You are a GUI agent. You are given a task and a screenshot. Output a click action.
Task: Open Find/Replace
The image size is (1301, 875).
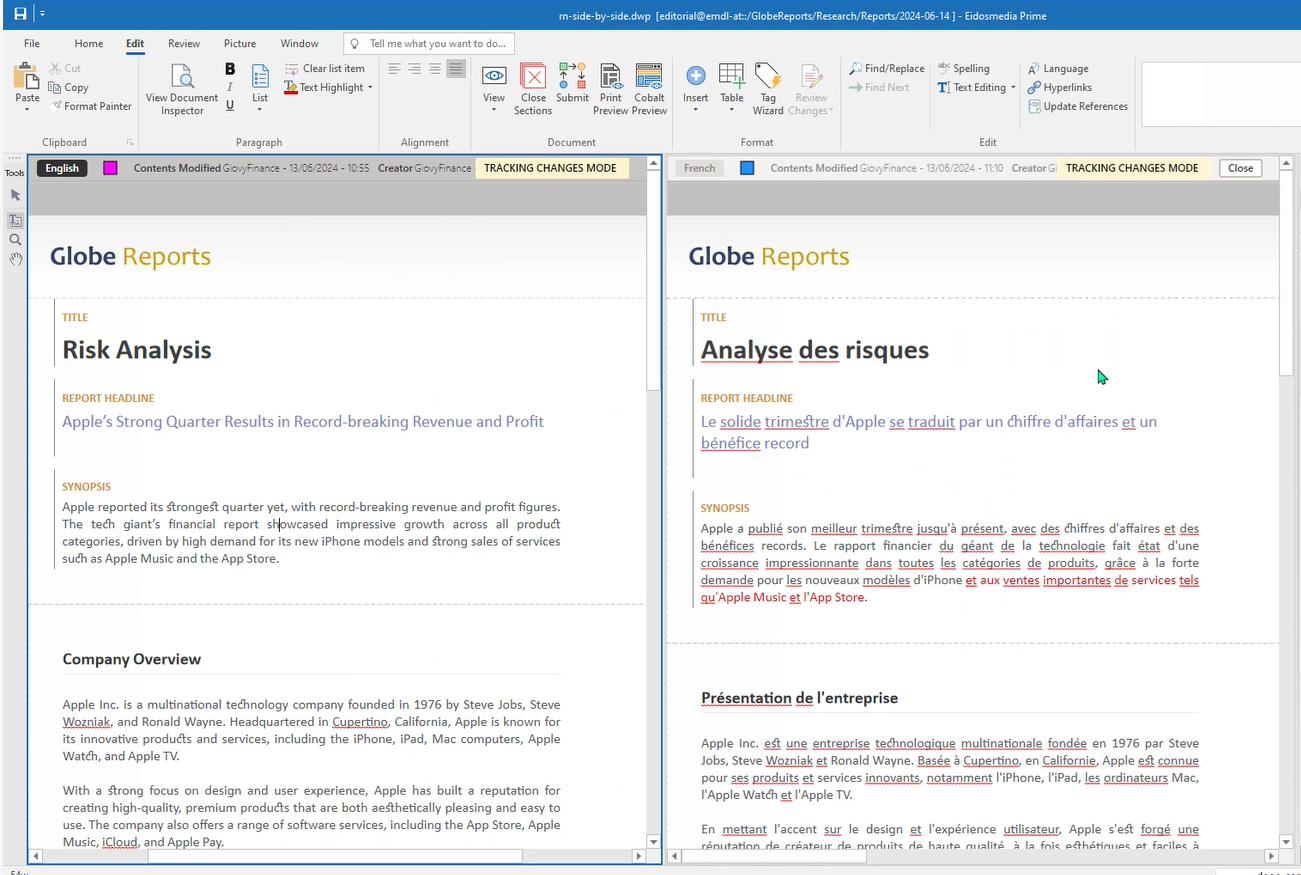tap(887, 68)
